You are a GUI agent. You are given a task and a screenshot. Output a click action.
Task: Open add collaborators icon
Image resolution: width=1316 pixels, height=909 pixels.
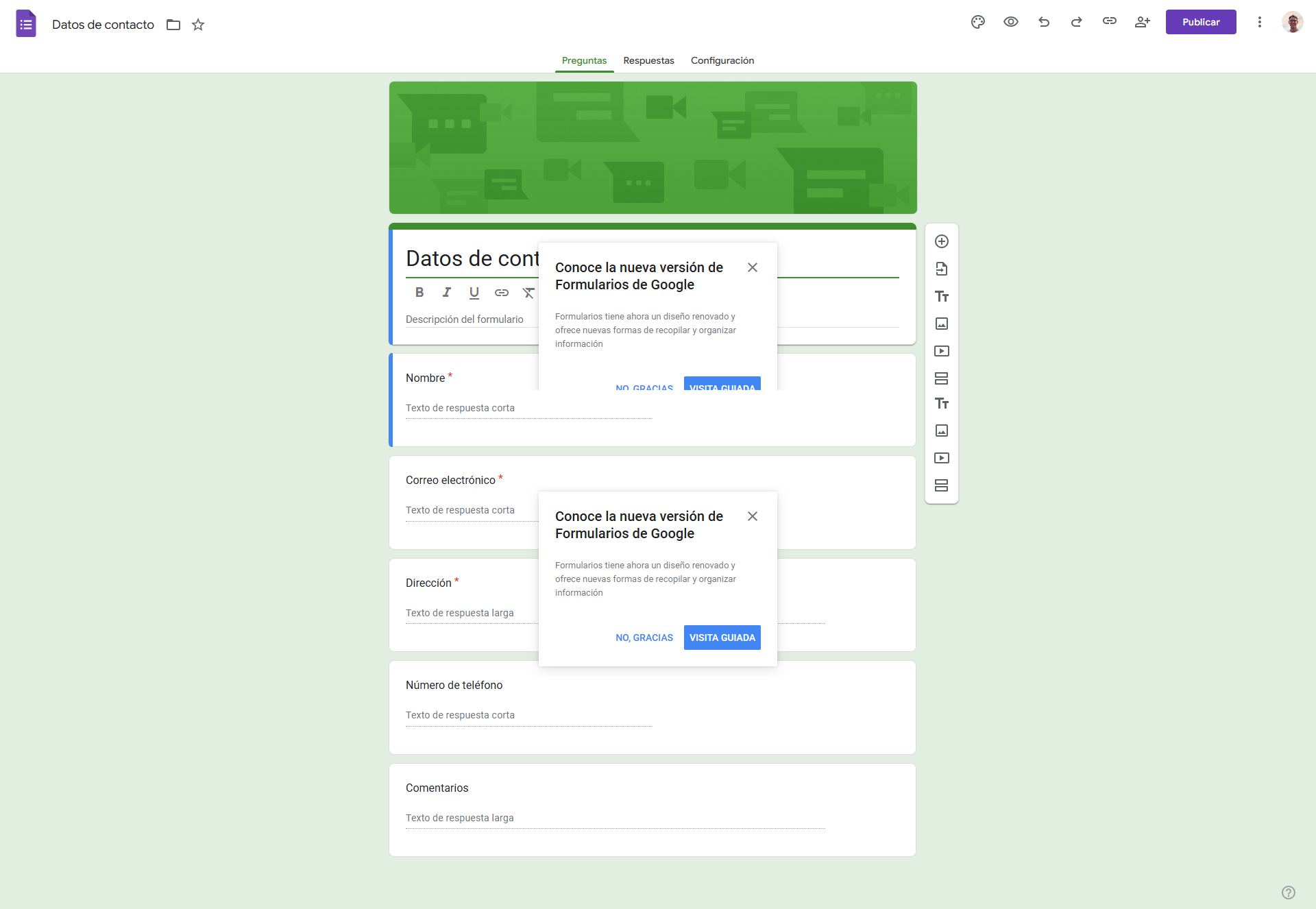1142,22
